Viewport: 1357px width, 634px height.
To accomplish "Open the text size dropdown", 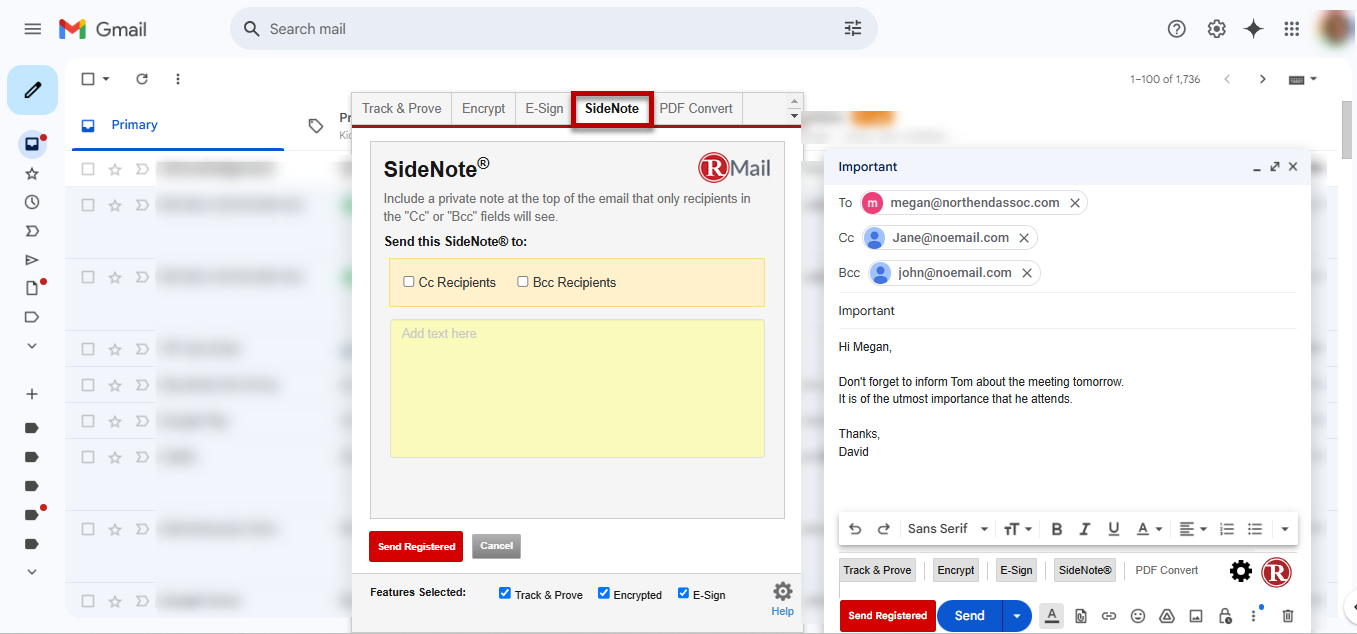I will pos(1018,529).
